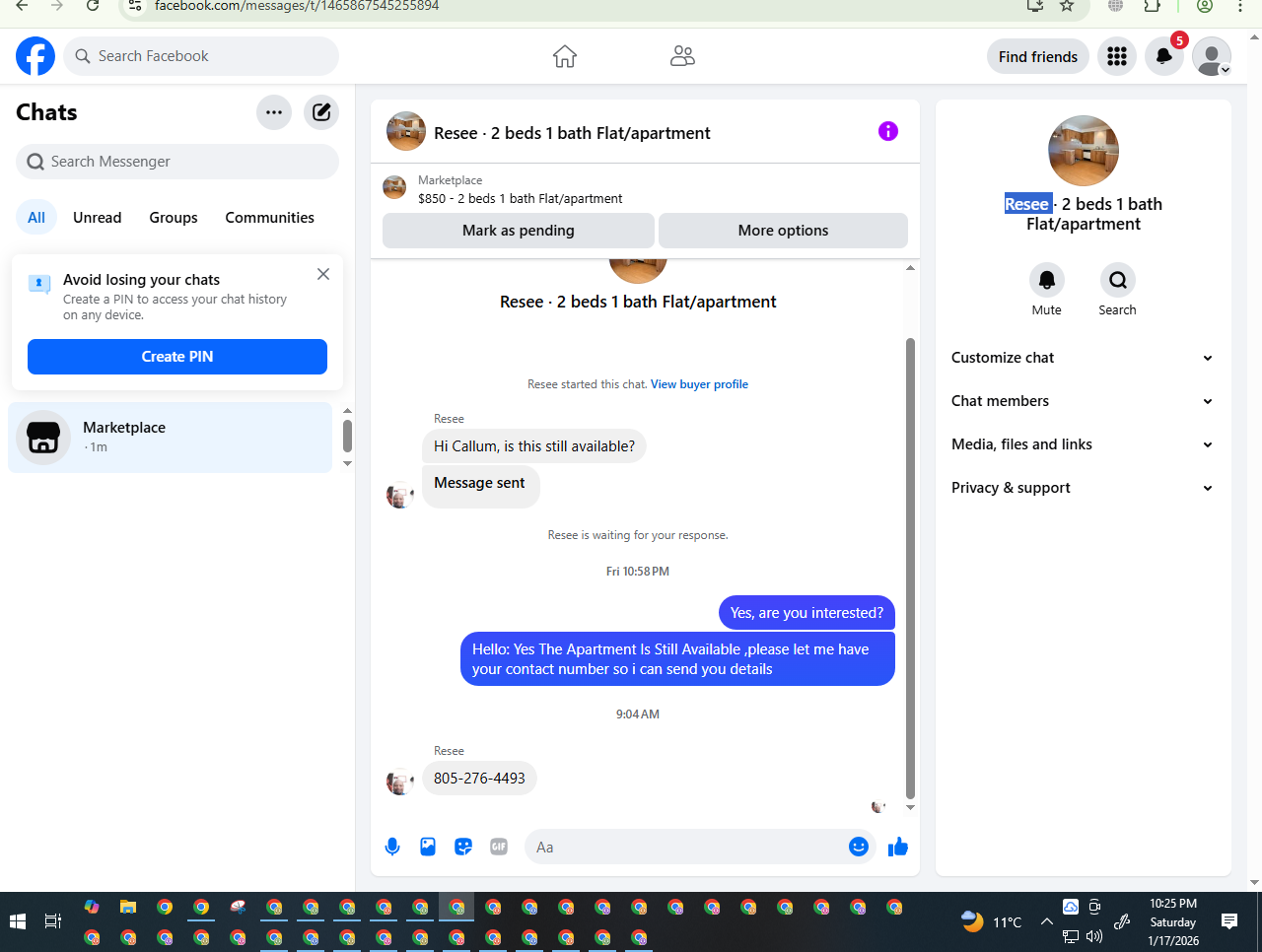Click Find friends button

click(1038, 56)
